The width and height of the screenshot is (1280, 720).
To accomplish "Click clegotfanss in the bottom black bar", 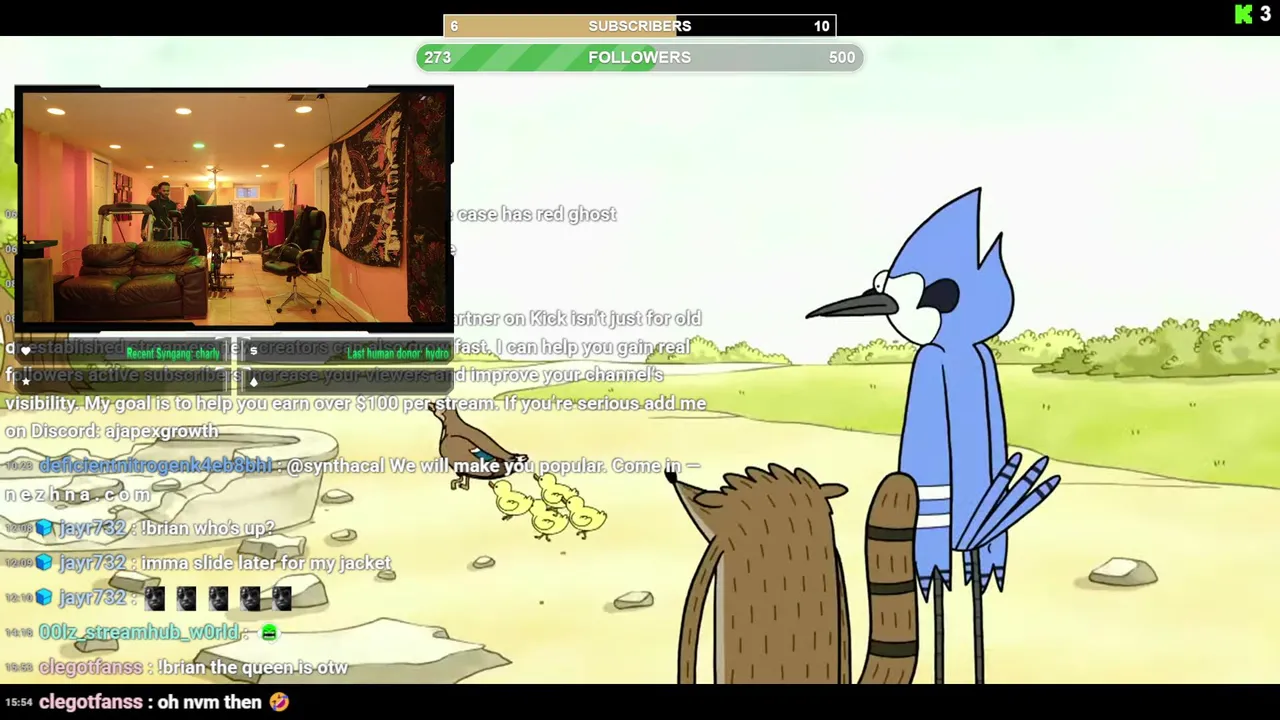I will [x=91, y=702].
